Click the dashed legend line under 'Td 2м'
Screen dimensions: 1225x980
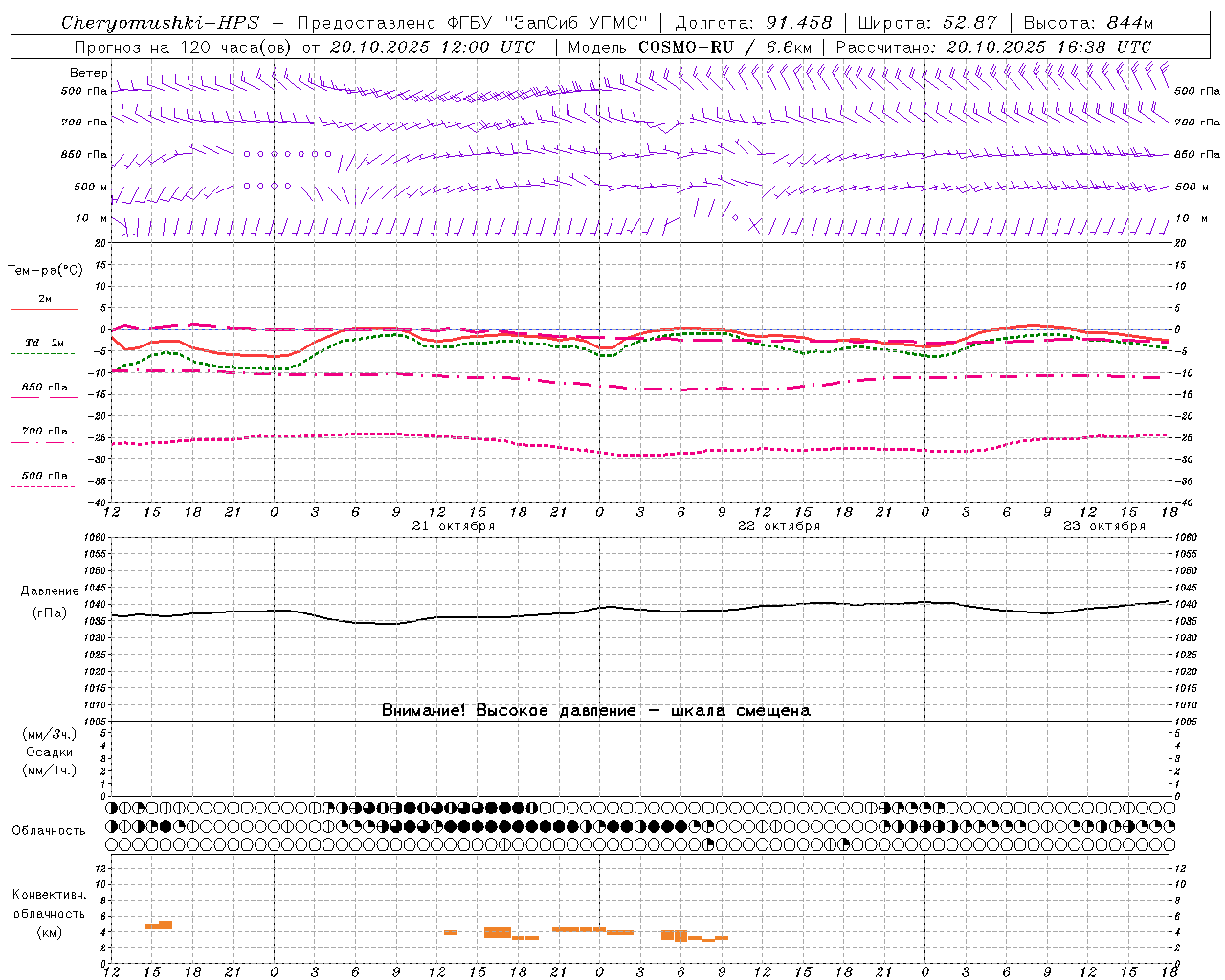click(x=42, y=354)
